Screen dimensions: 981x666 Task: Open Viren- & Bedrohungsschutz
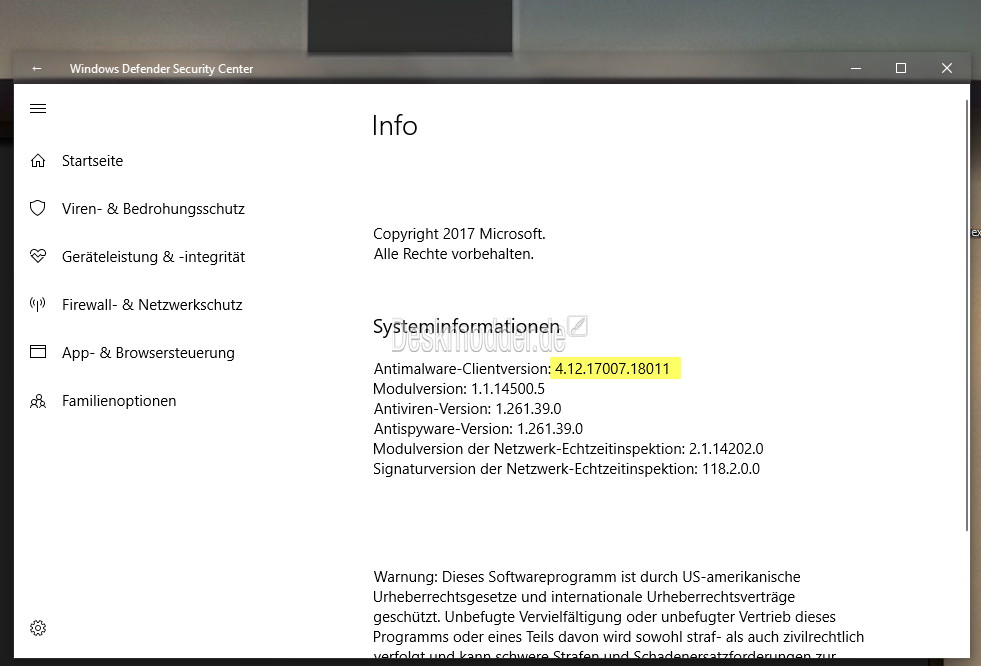click(153, 209)
